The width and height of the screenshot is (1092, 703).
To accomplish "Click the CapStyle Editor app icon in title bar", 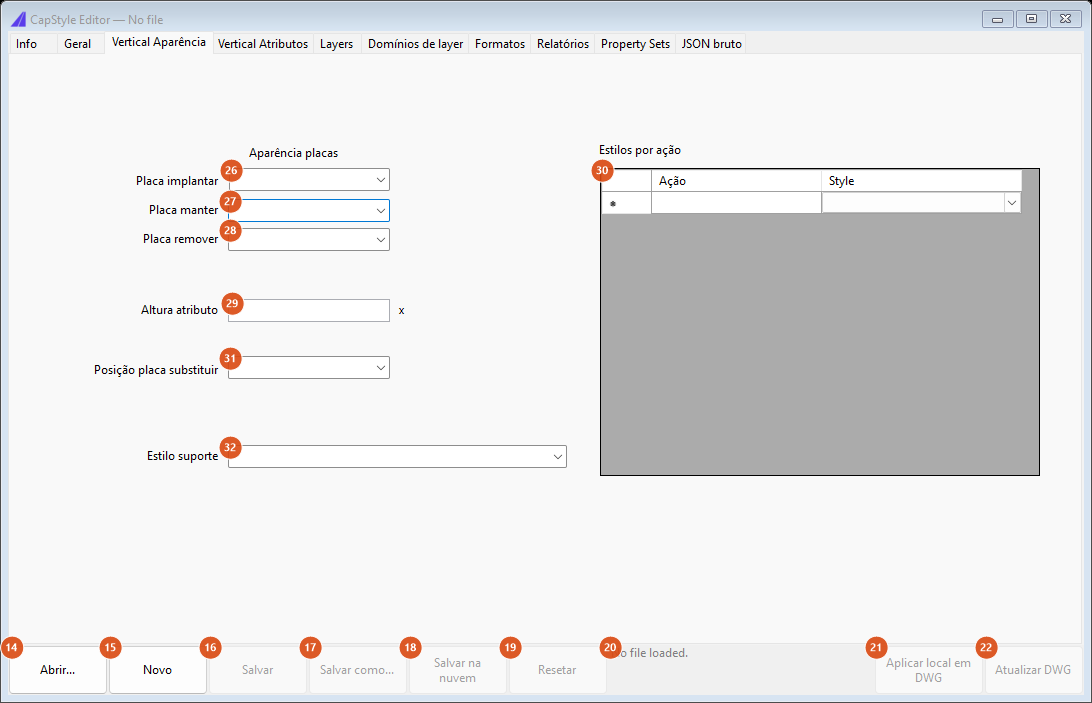I will 19,20.
